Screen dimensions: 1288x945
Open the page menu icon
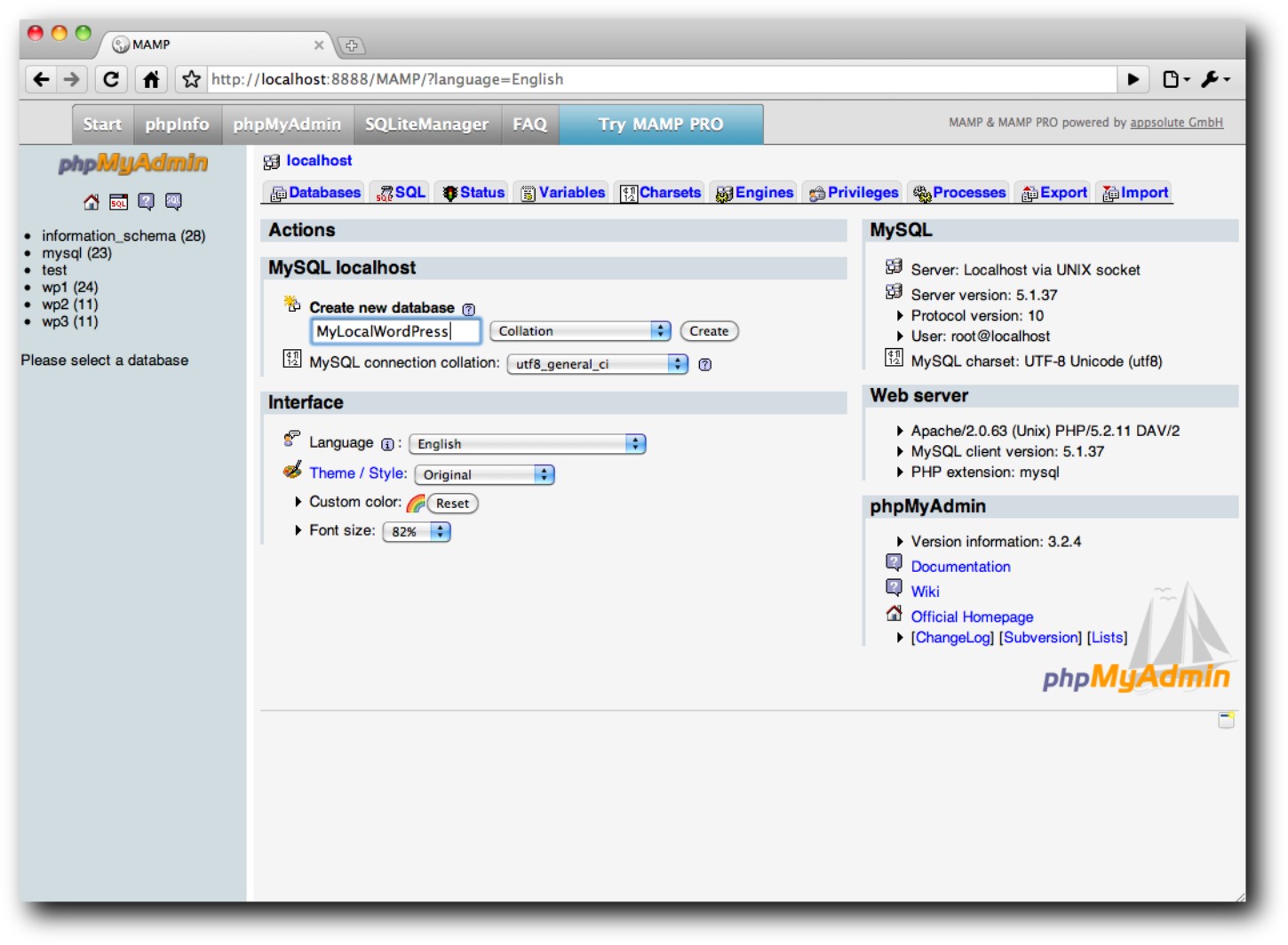click(1174, 80)
